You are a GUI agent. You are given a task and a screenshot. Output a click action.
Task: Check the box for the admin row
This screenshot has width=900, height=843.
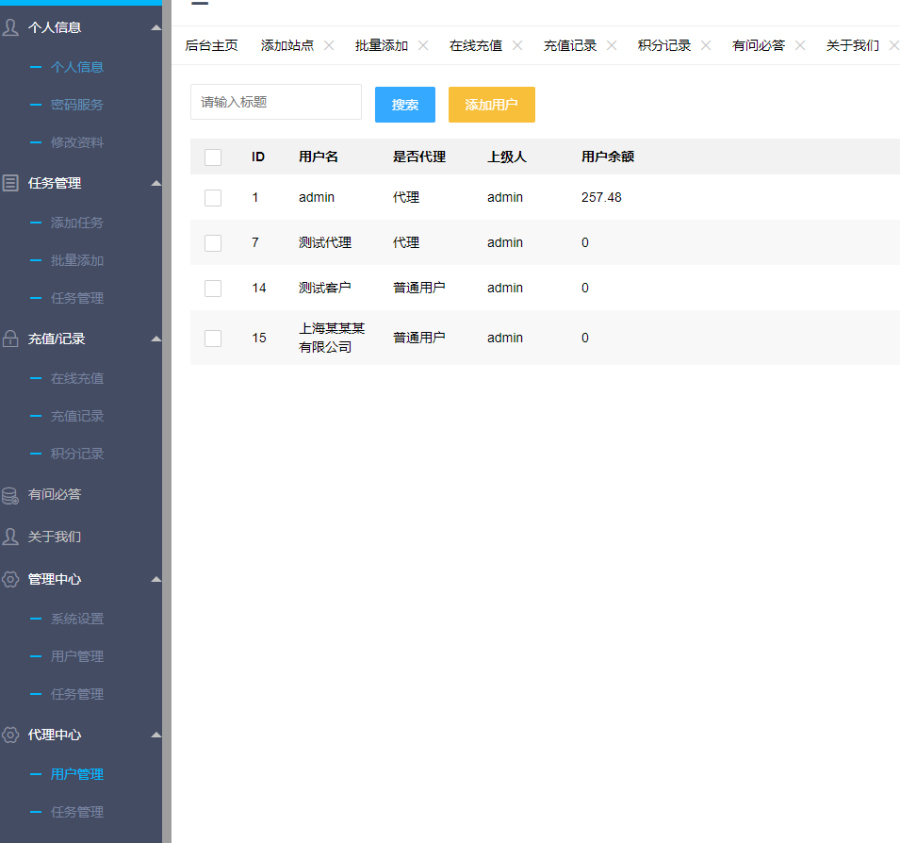213,198
